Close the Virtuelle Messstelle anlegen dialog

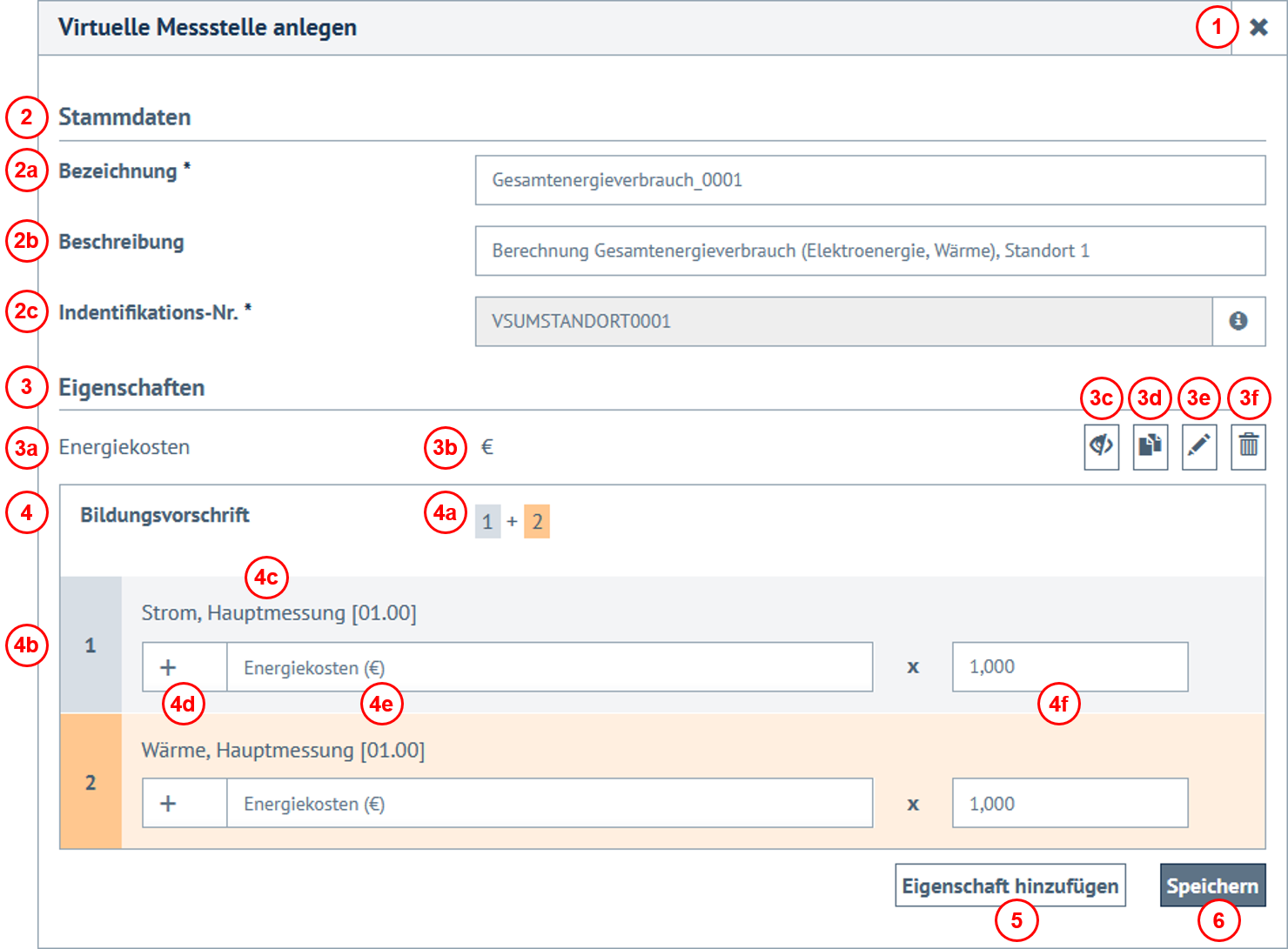pos(1258,27)
